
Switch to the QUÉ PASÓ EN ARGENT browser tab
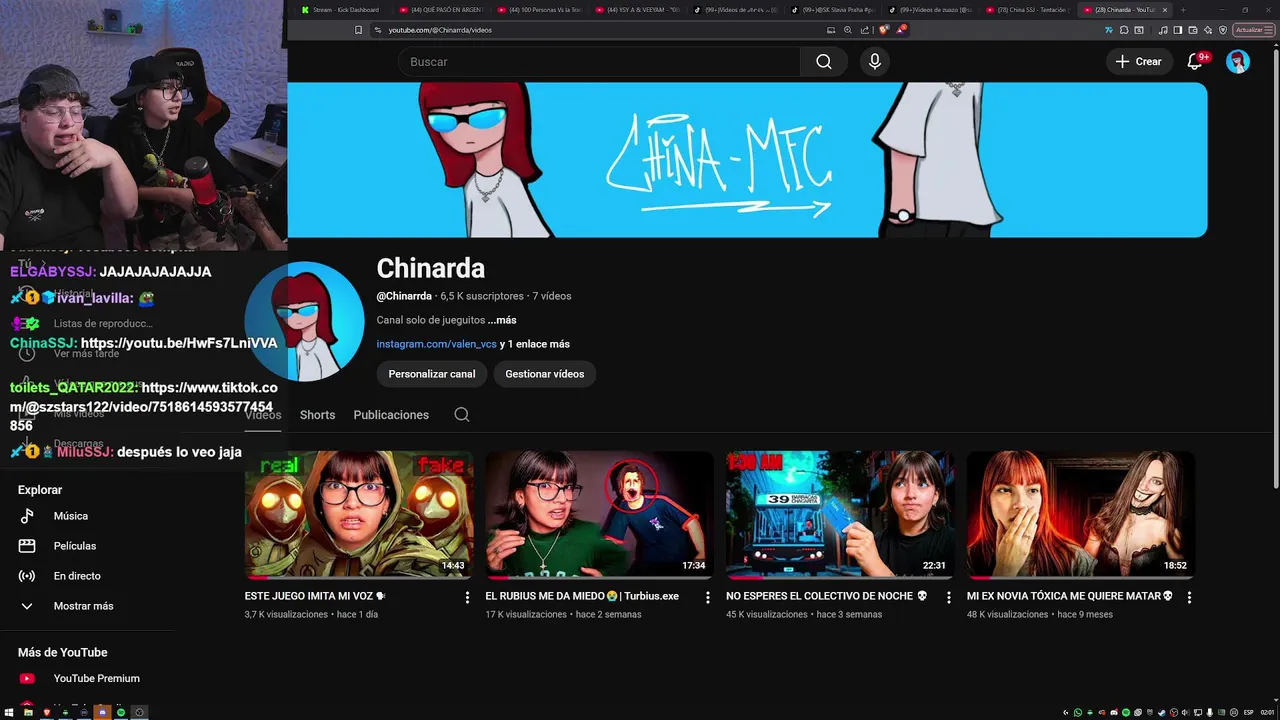point(437,10)
